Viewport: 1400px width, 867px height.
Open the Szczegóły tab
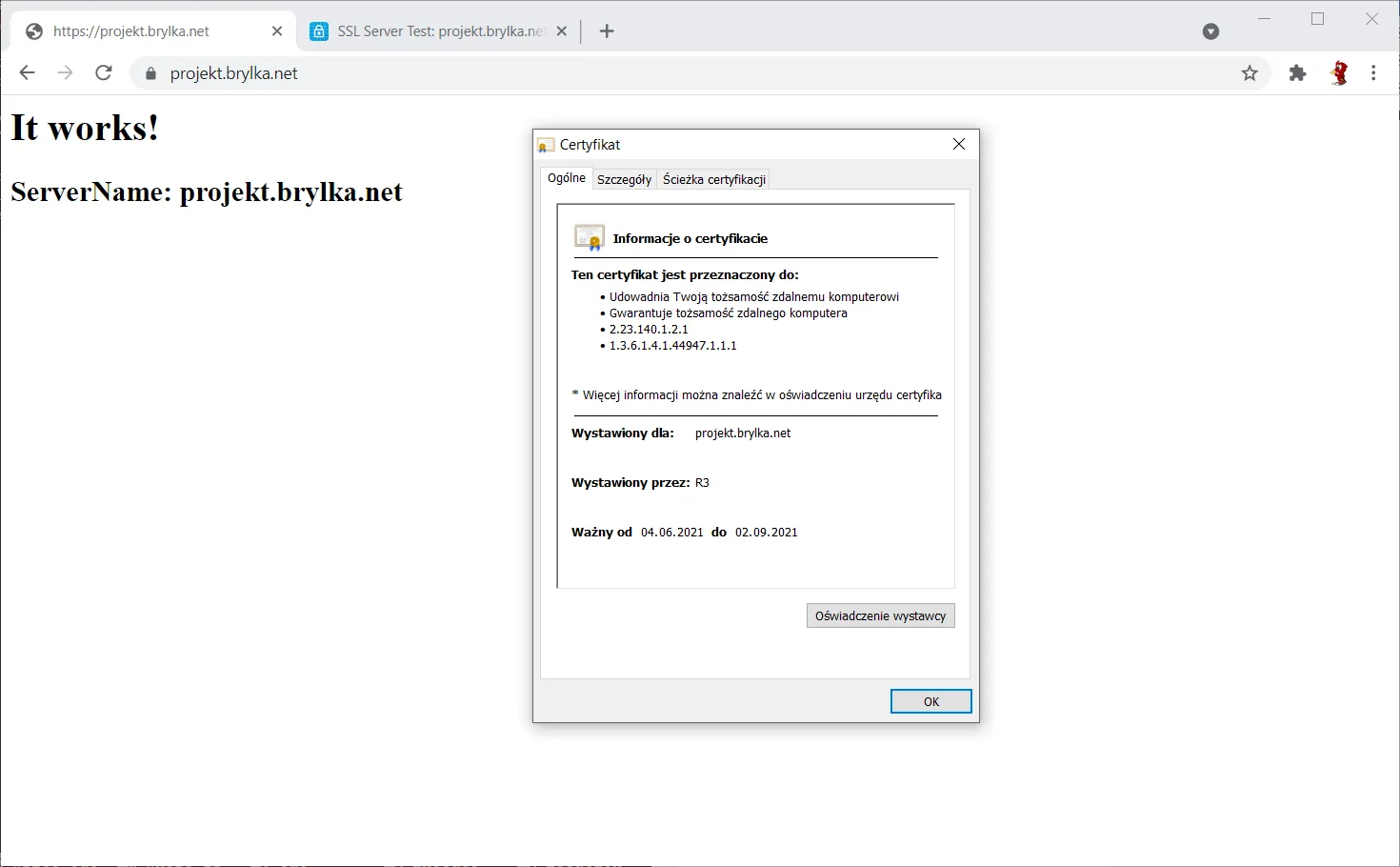pyautogui.click(x=625, y=179)
